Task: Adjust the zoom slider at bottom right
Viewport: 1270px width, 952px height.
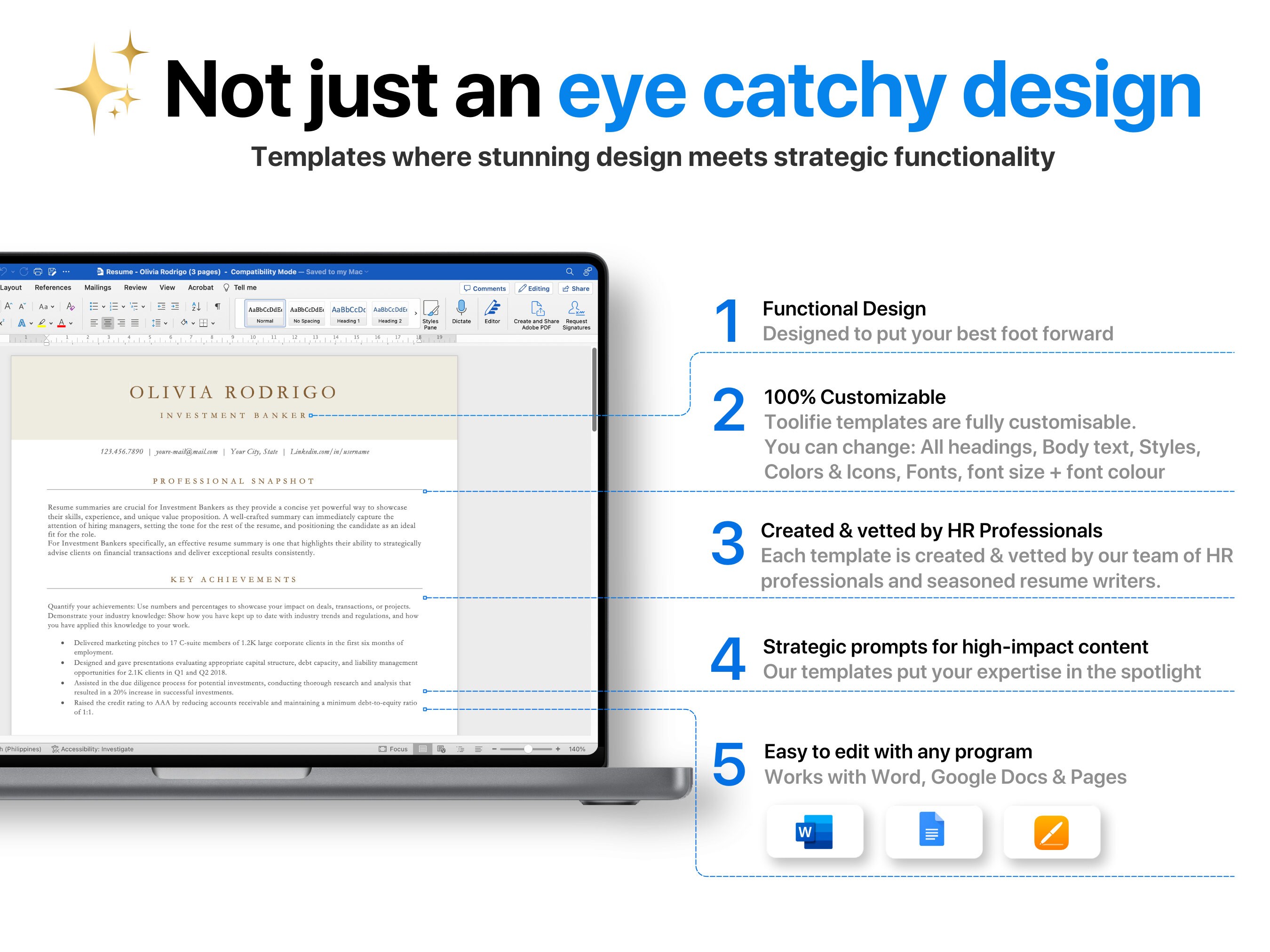Action: tap(529, 749)
